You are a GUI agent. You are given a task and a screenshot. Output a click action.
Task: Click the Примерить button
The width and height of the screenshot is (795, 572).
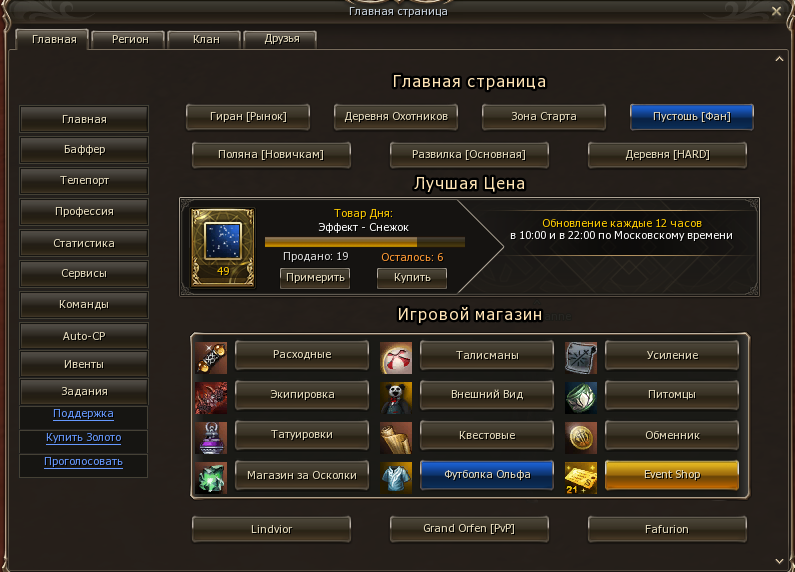(x=315, y=277)
